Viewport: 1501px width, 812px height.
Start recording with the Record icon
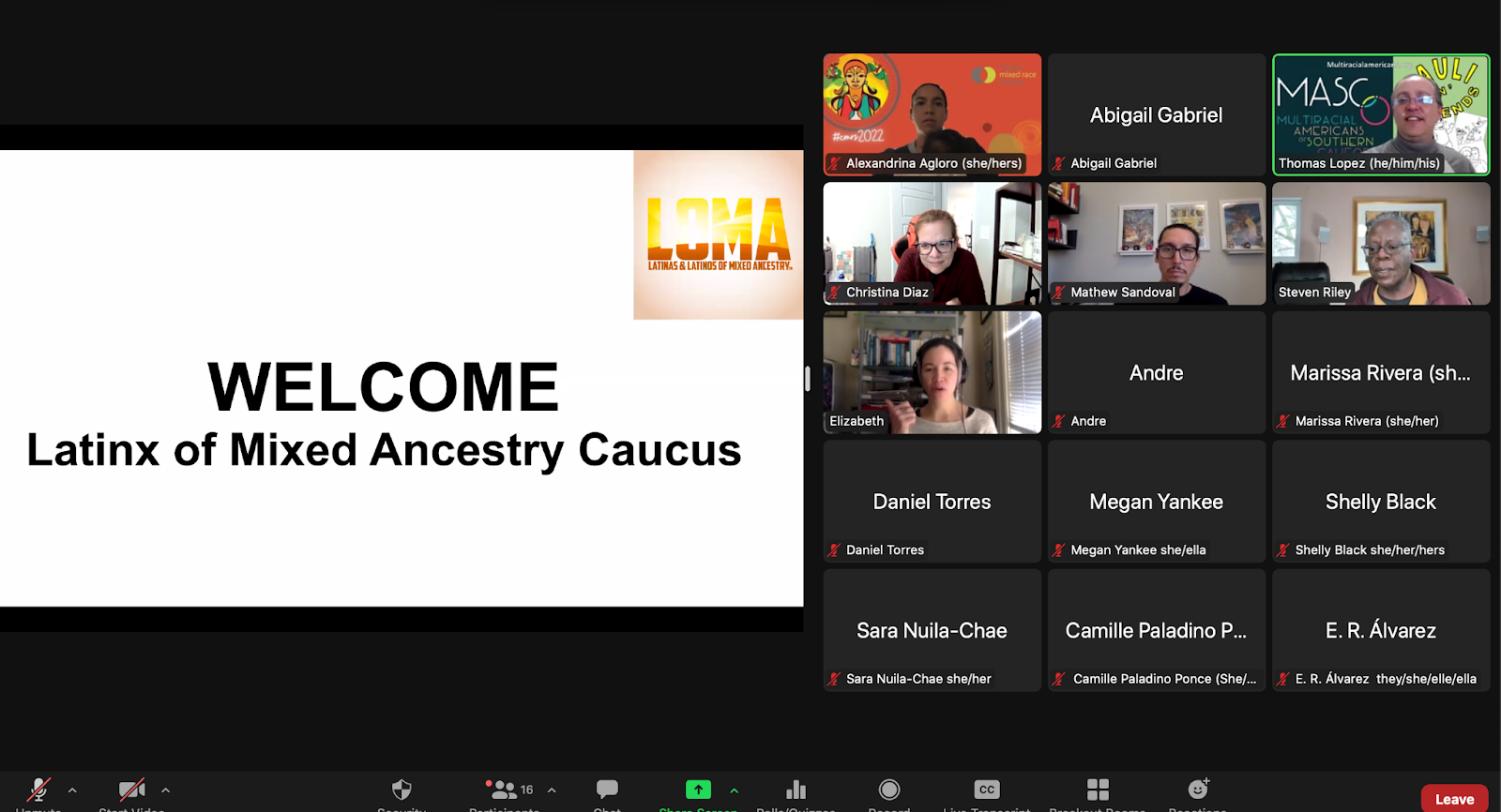pos(889,790)
